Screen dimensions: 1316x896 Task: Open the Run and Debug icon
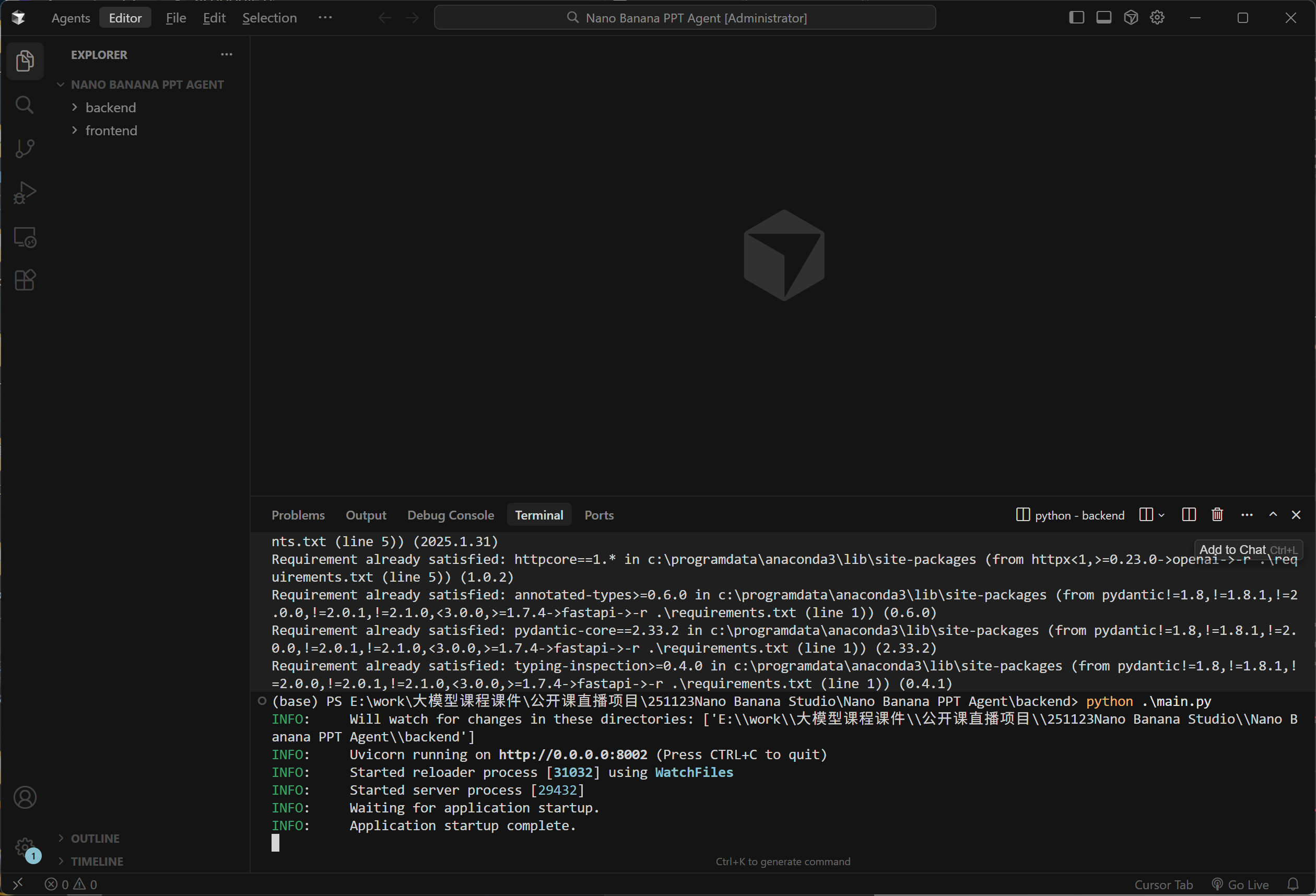point(25,193)
